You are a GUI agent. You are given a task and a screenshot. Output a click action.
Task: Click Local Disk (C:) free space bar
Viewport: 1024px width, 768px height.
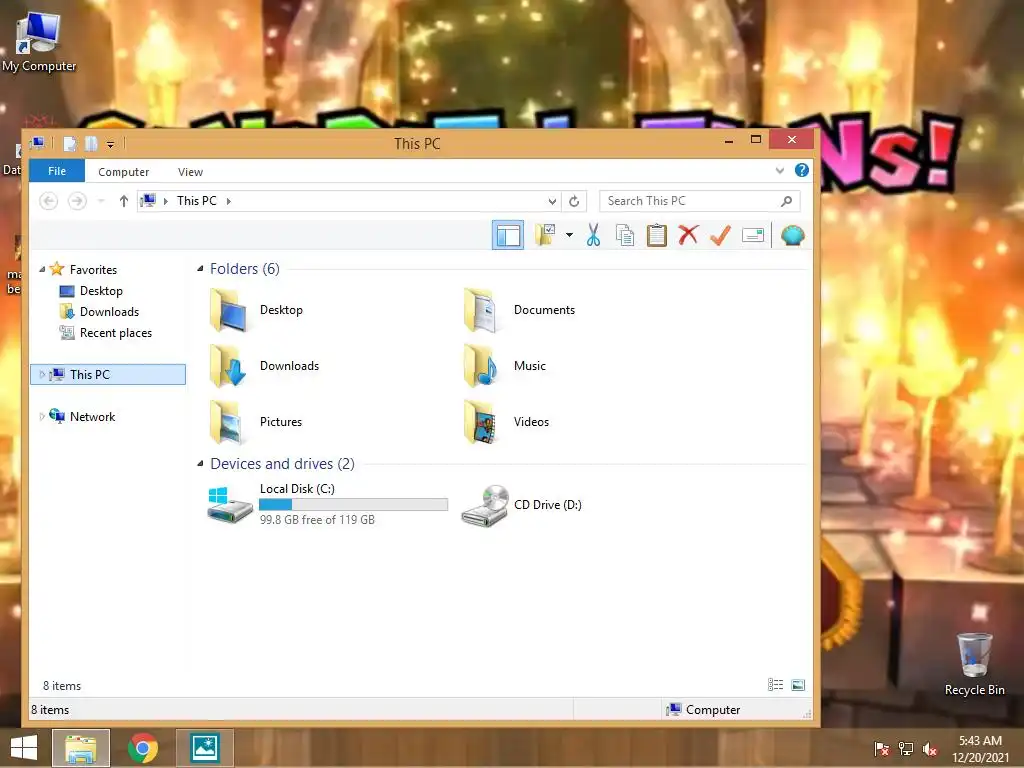click(x=353, y=504)
